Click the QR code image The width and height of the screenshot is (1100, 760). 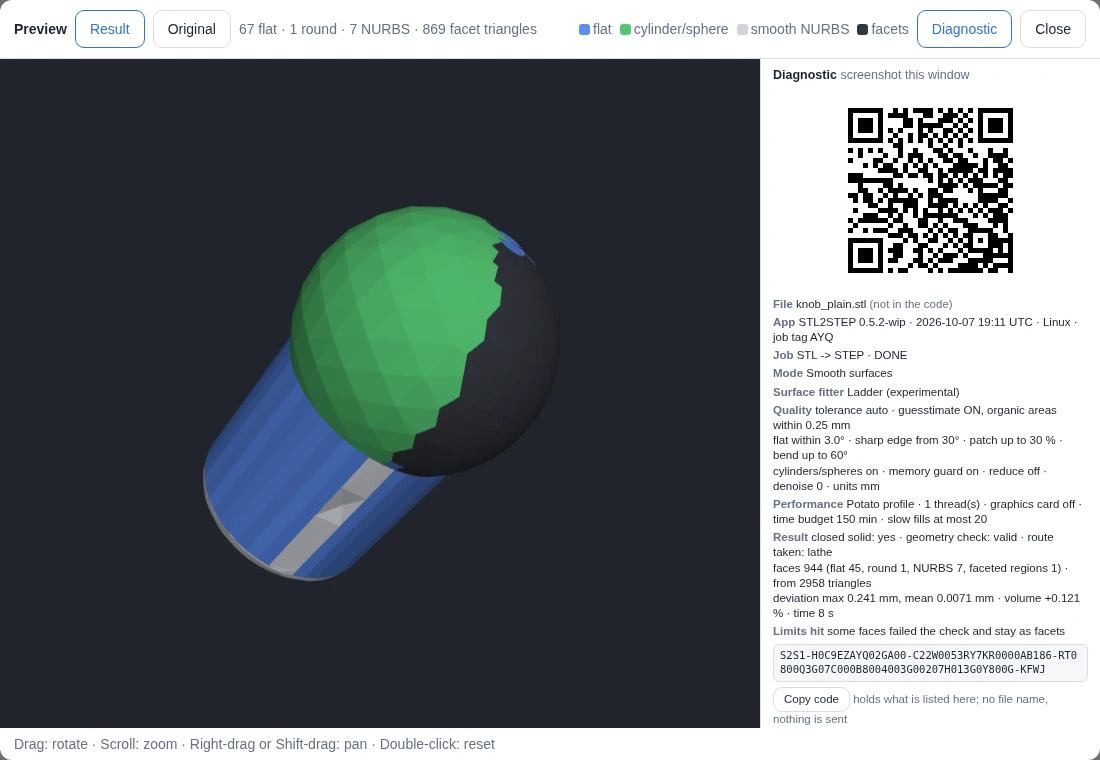pyautogui.click(x=930, y=190)
